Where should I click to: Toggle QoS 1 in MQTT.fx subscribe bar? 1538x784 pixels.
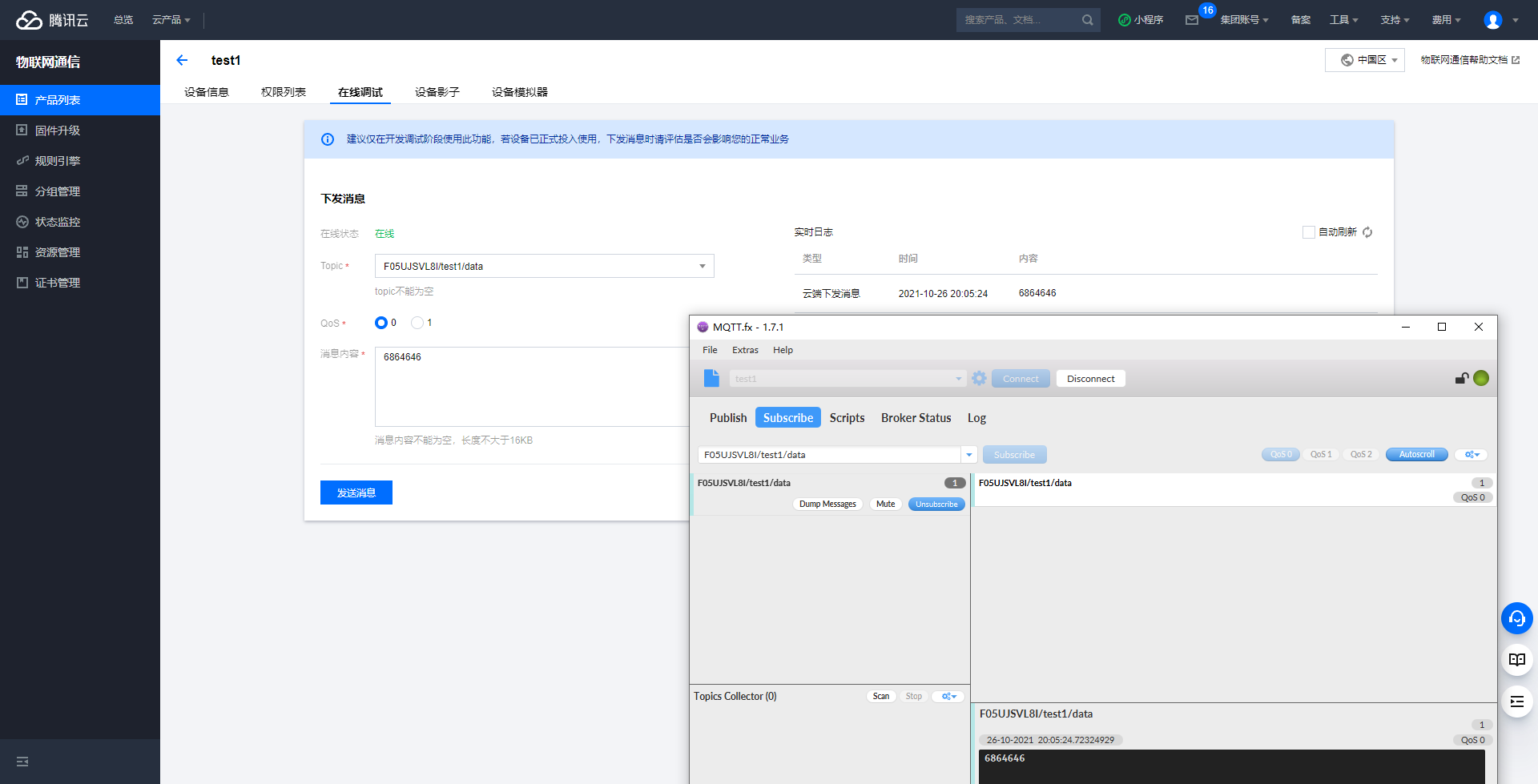click(x=1321, y=455)
